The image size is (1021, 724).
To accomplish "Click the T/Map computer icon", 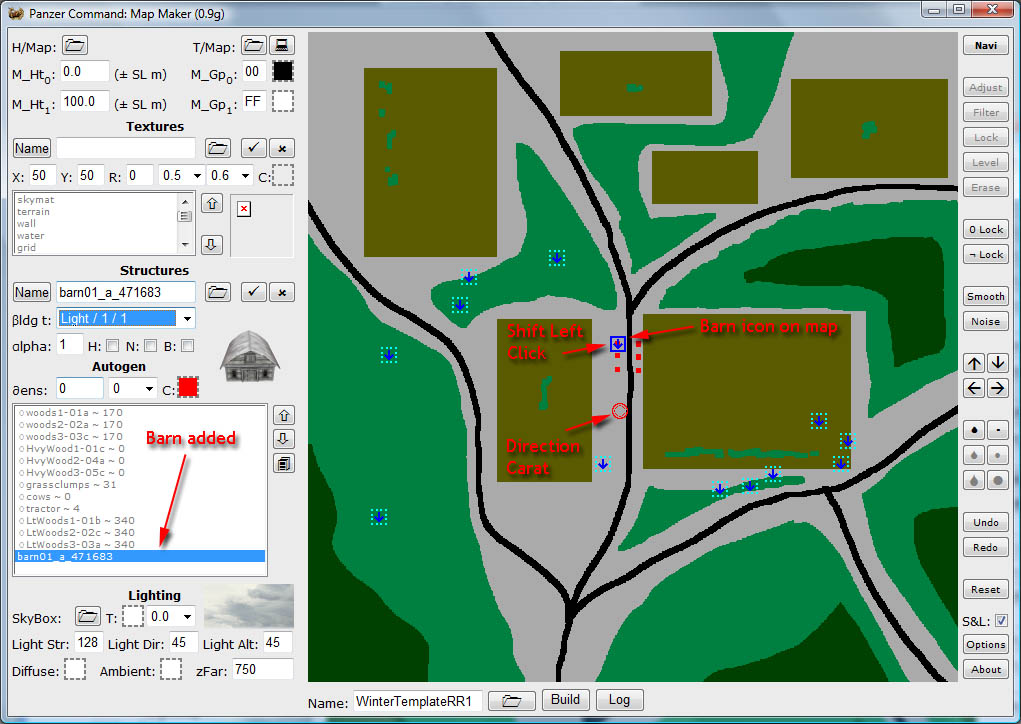I will pos(282,46).
